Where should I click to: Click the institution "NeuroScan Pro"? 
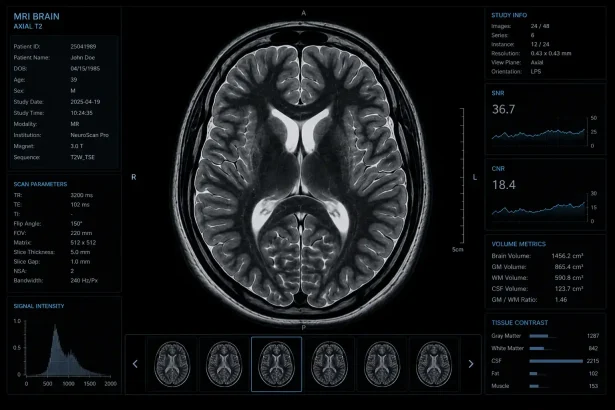pyautogui.click(x=89, y=135)
